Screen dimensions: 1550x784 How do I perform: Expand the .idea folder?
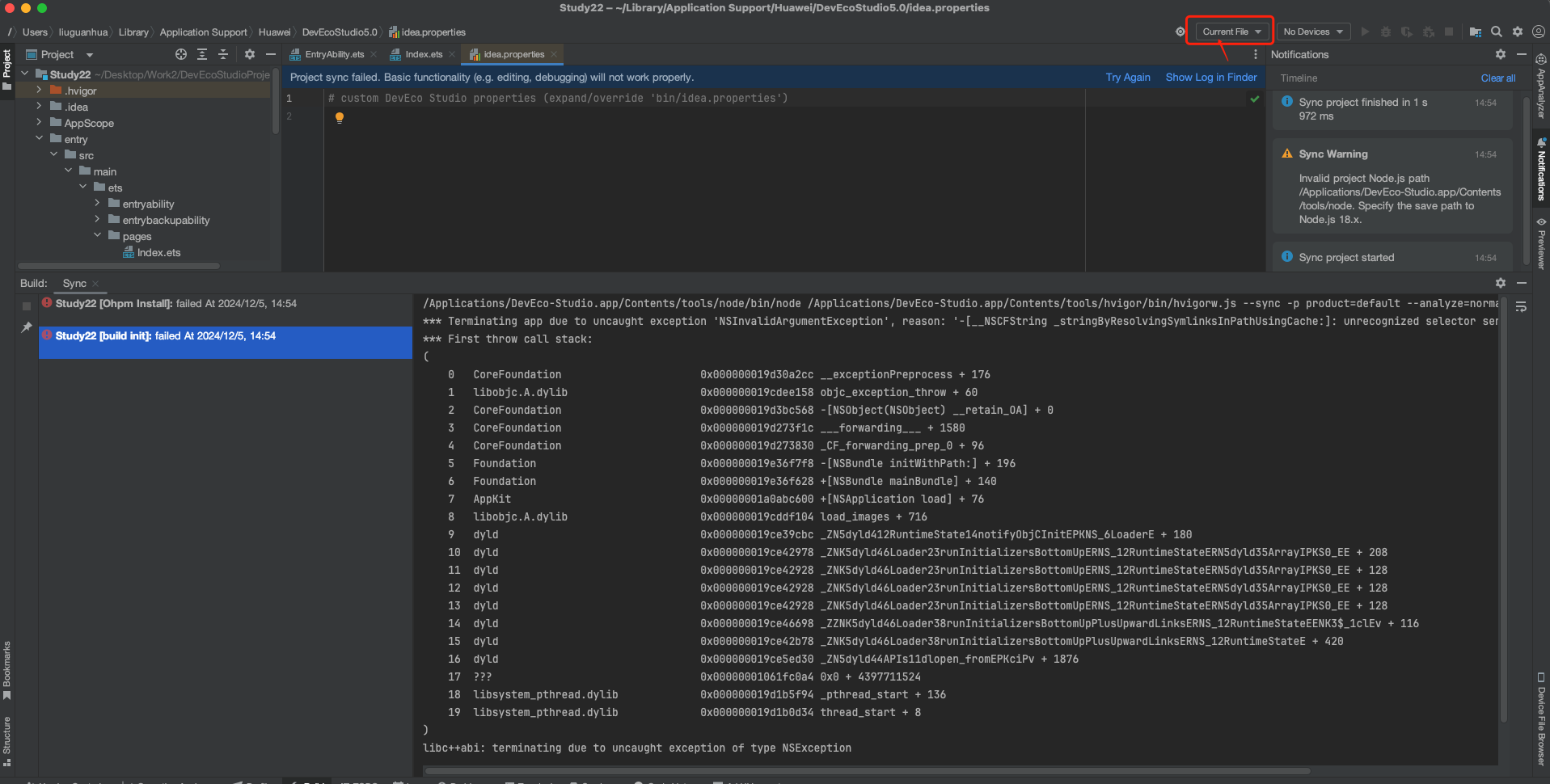coord(39,106)
